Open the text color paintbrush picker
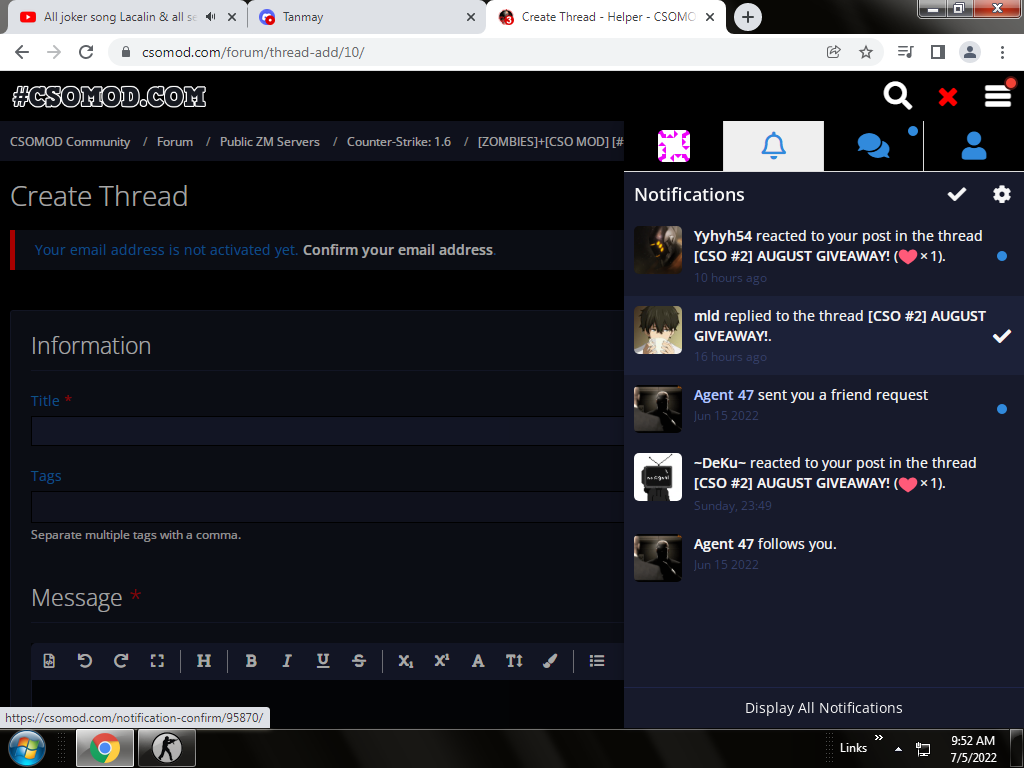The width and height of the screenshot is (1024, 768). [x=549, y=661]
